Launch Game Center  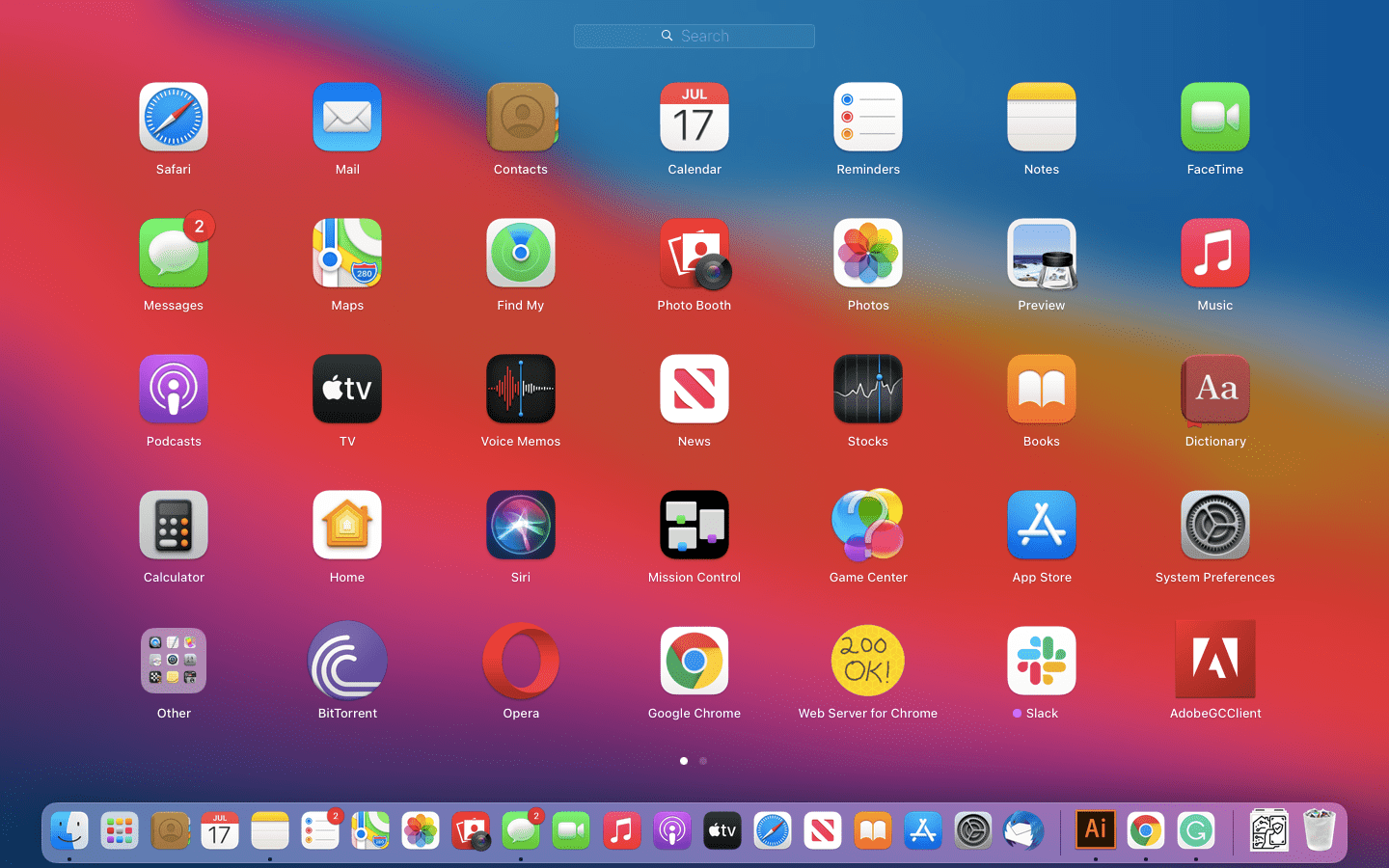click(868, 525)
